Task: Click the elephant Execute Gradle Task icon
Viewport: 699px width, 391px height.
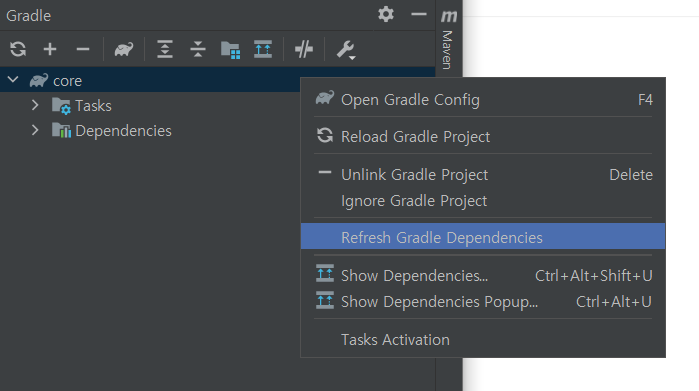Action: pyautogui.click(x=123, y=49)
